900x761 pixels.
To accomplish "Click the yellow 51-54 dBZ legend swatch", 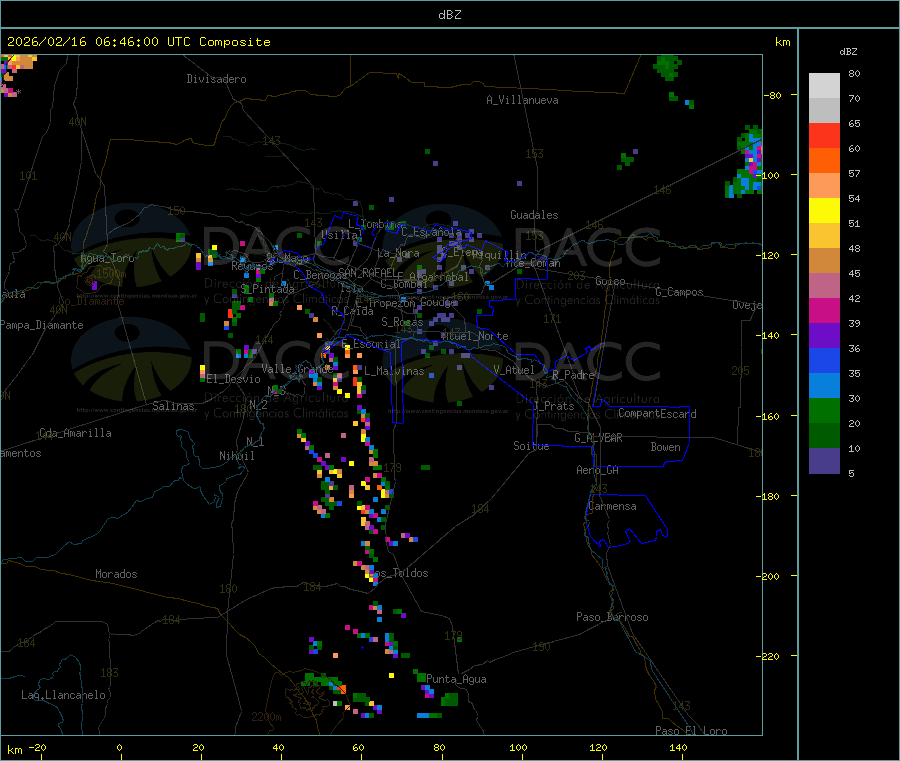I will pyautogui.click(x=824, y=211).
